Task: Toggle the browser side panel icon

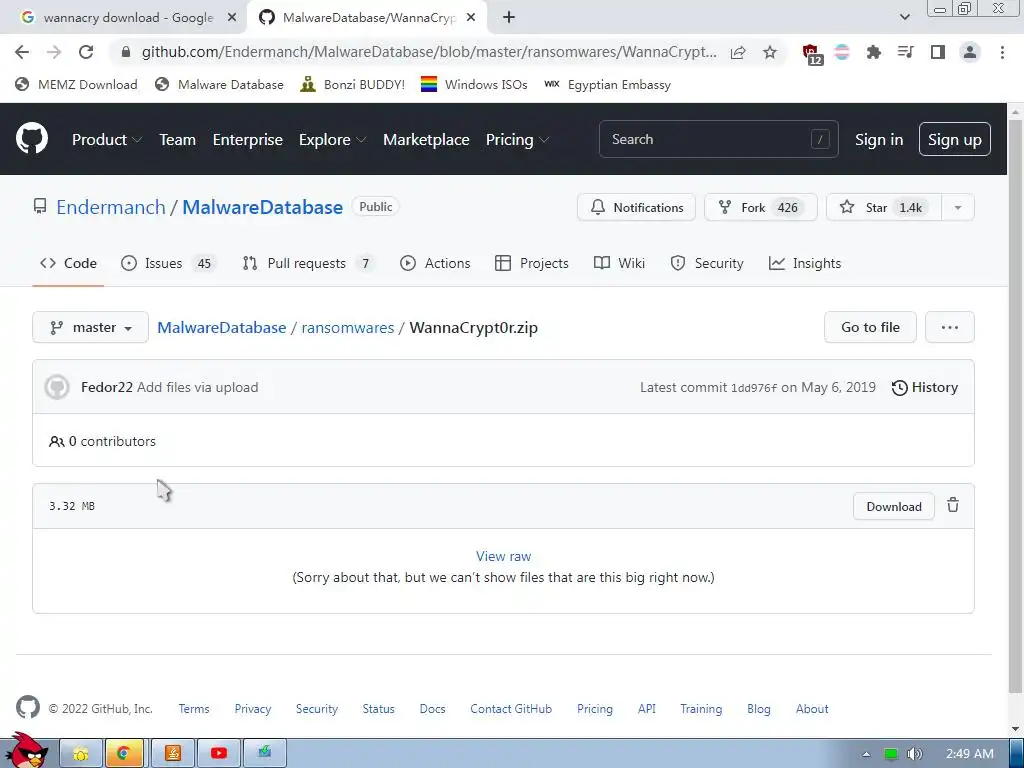Action: pos(938,52)
